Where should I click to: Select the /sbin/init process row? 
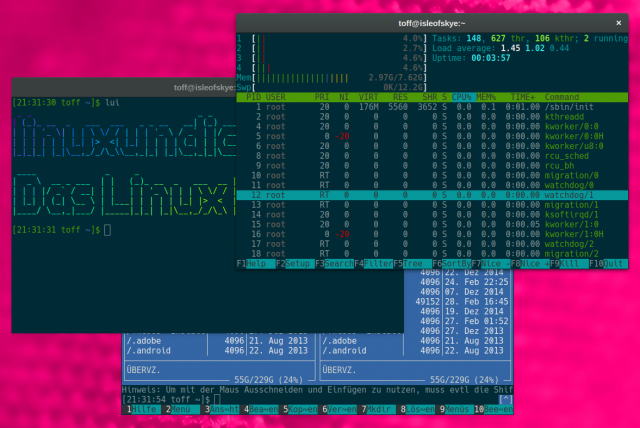click(x=432, y=107)
